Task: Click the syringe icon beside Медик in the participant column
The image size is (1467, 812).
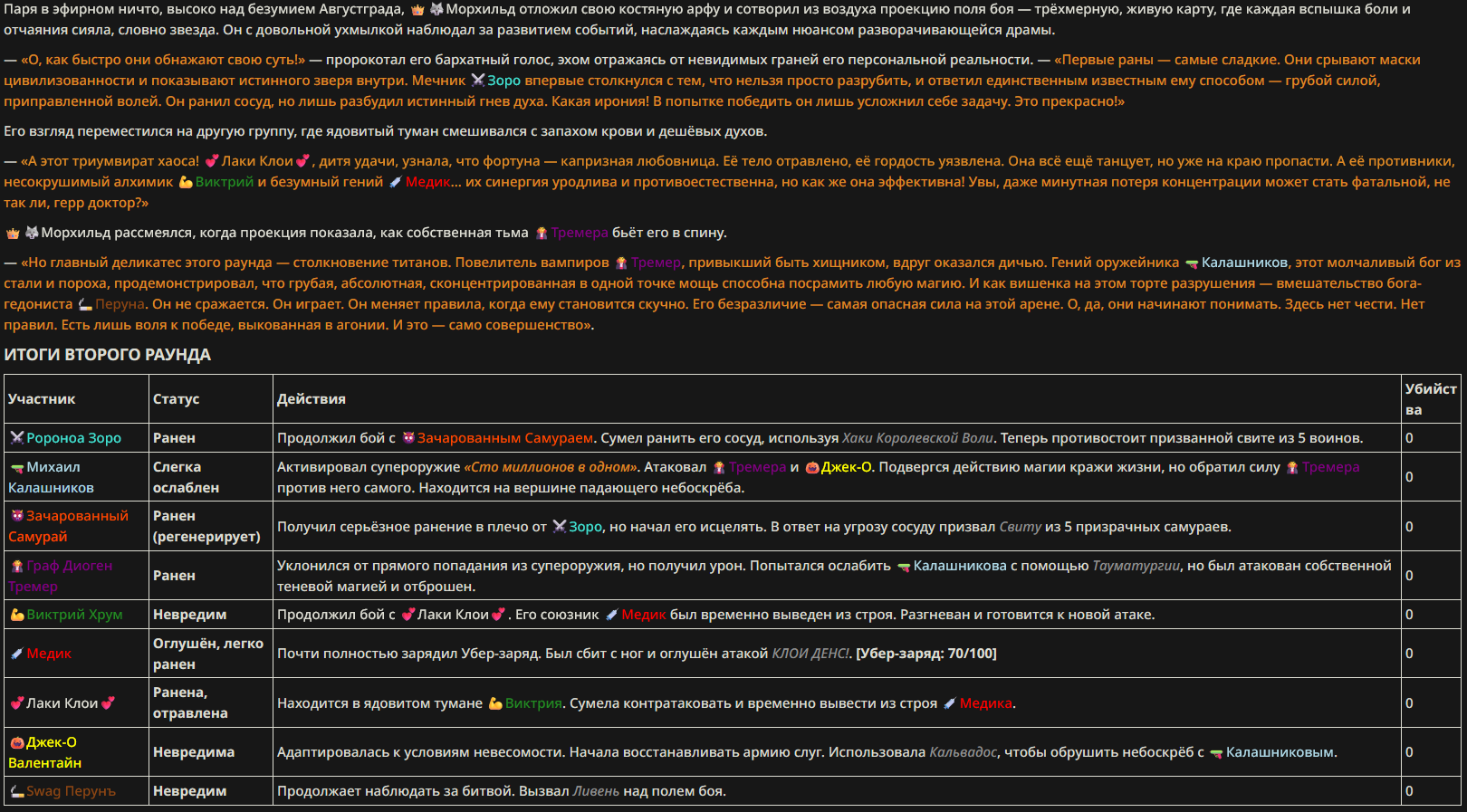Action: 16,654
